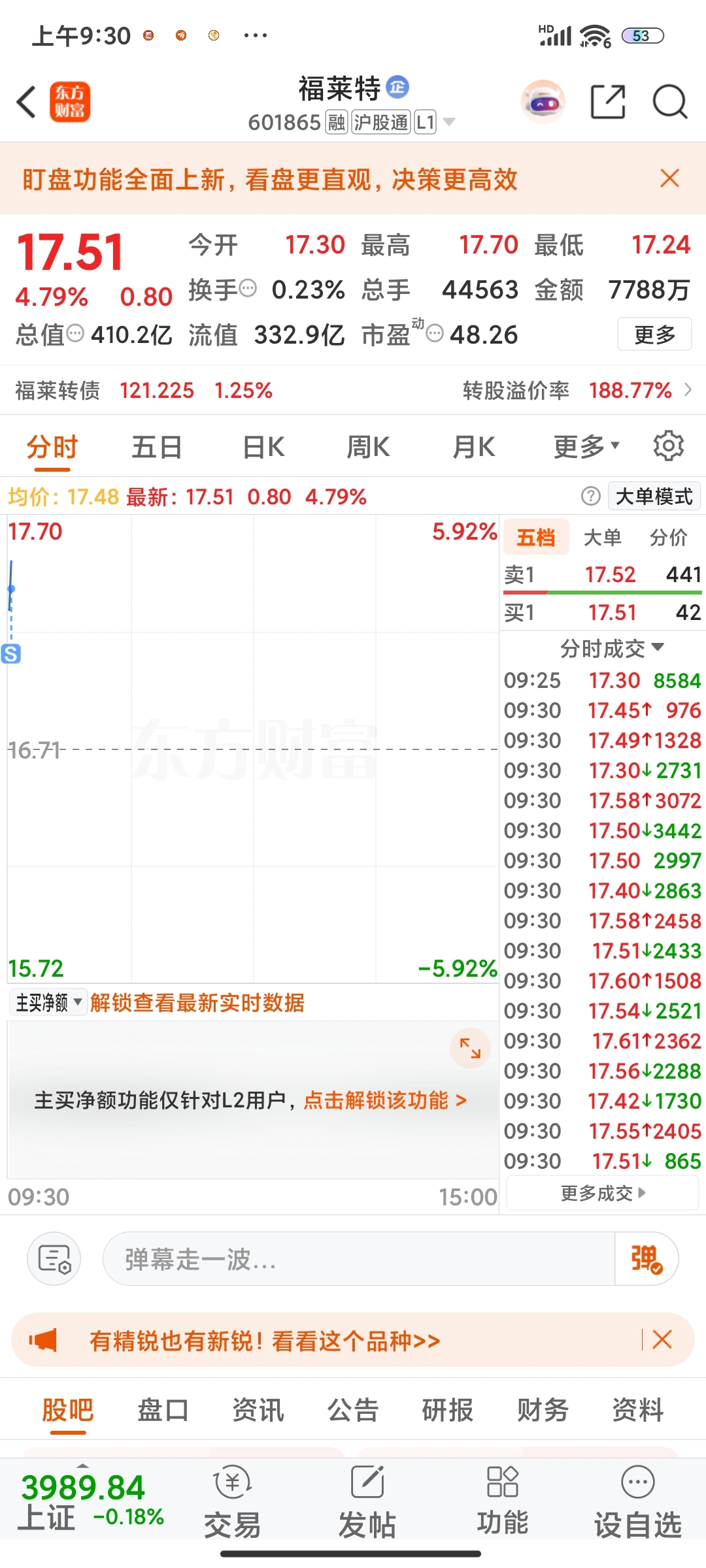This screenshot has width=706, height=1568.
Task: Tap 点击解锁该功能 link
Action: click(385, 1100)
